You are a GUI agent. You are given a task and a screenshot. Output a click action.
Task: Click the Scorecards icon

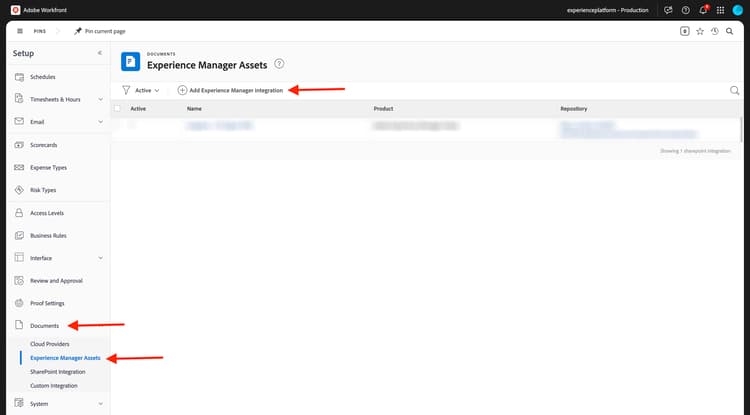point(19,145)
